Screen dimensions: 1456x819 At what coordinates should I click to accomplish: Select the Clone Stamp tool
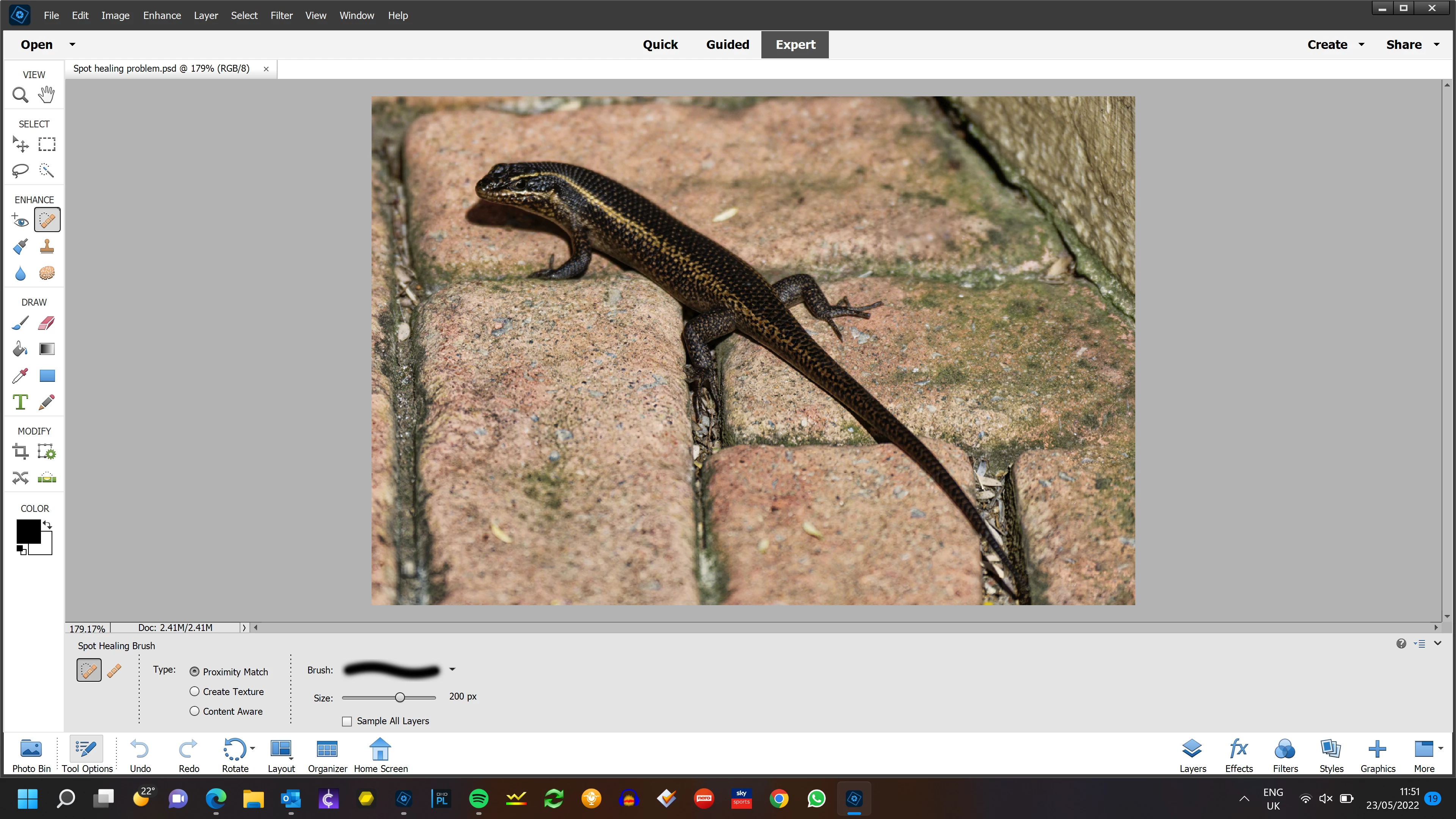(47, 246)
